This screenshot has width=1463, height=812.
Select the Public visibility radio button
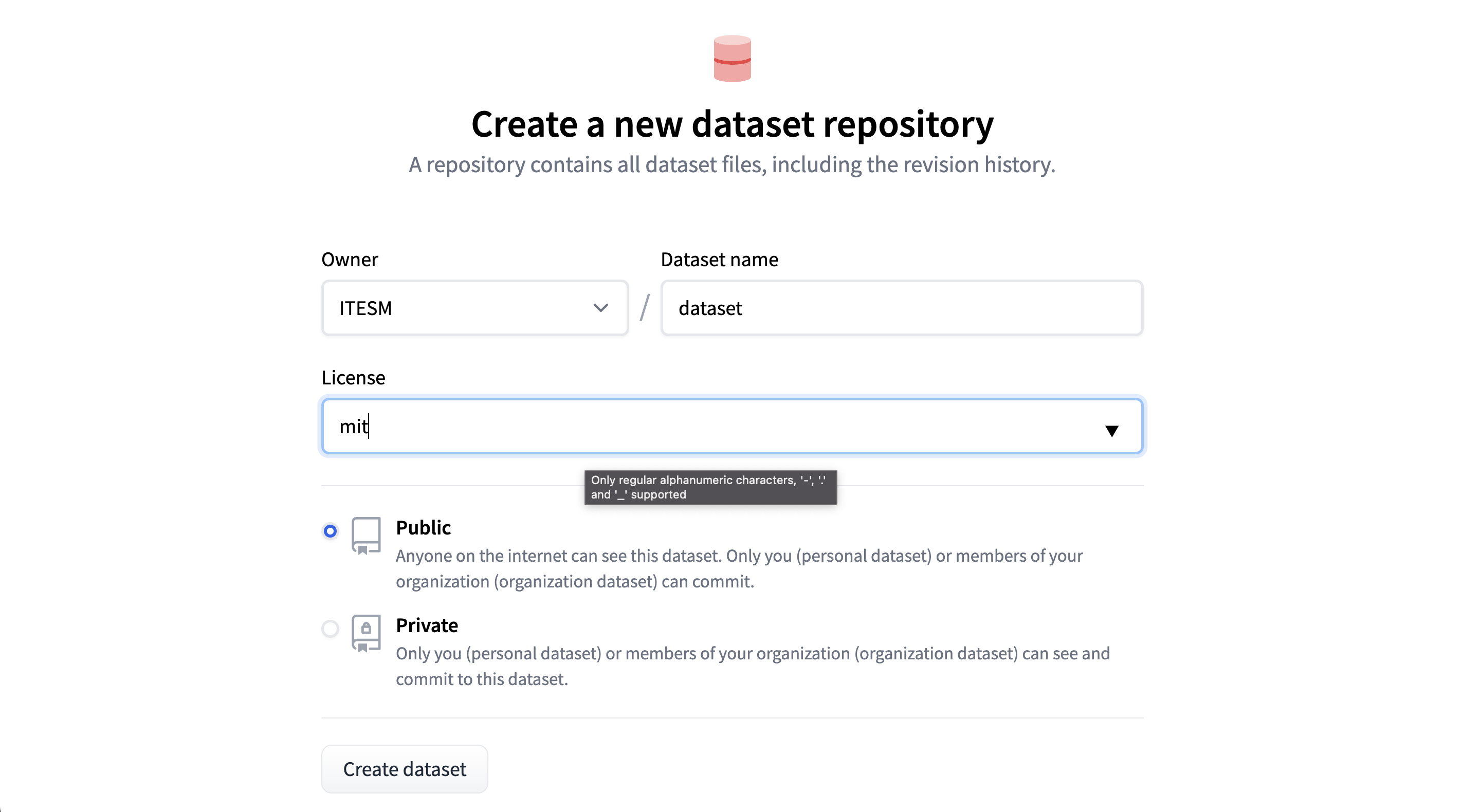click(330, 531)
